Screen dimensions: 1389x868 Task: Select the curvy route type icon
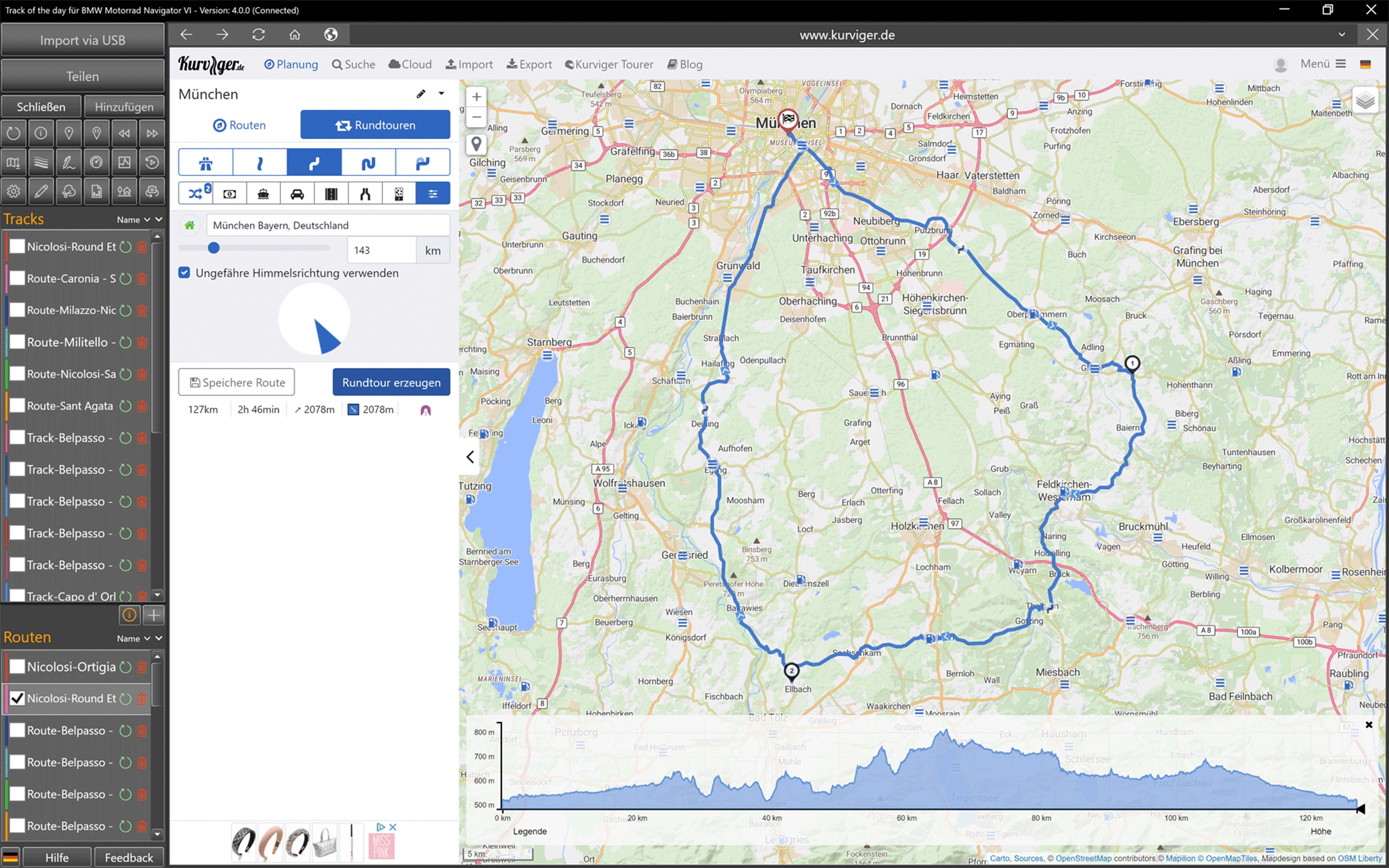point(314,163)
